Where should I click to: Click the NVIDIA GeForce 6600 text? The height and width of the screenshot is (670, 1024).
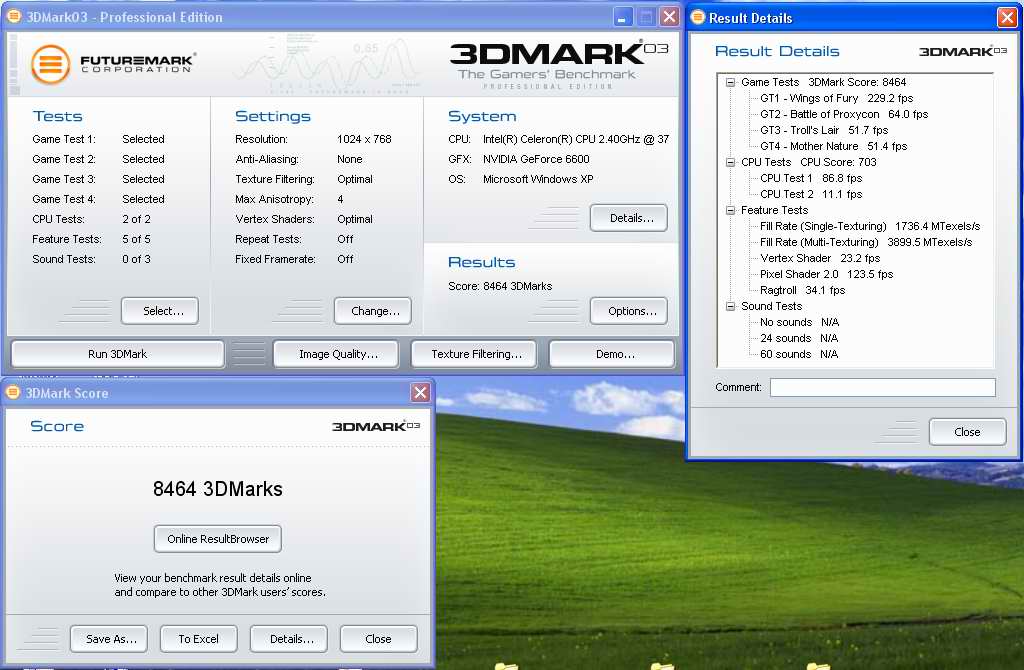coord(536,159)
